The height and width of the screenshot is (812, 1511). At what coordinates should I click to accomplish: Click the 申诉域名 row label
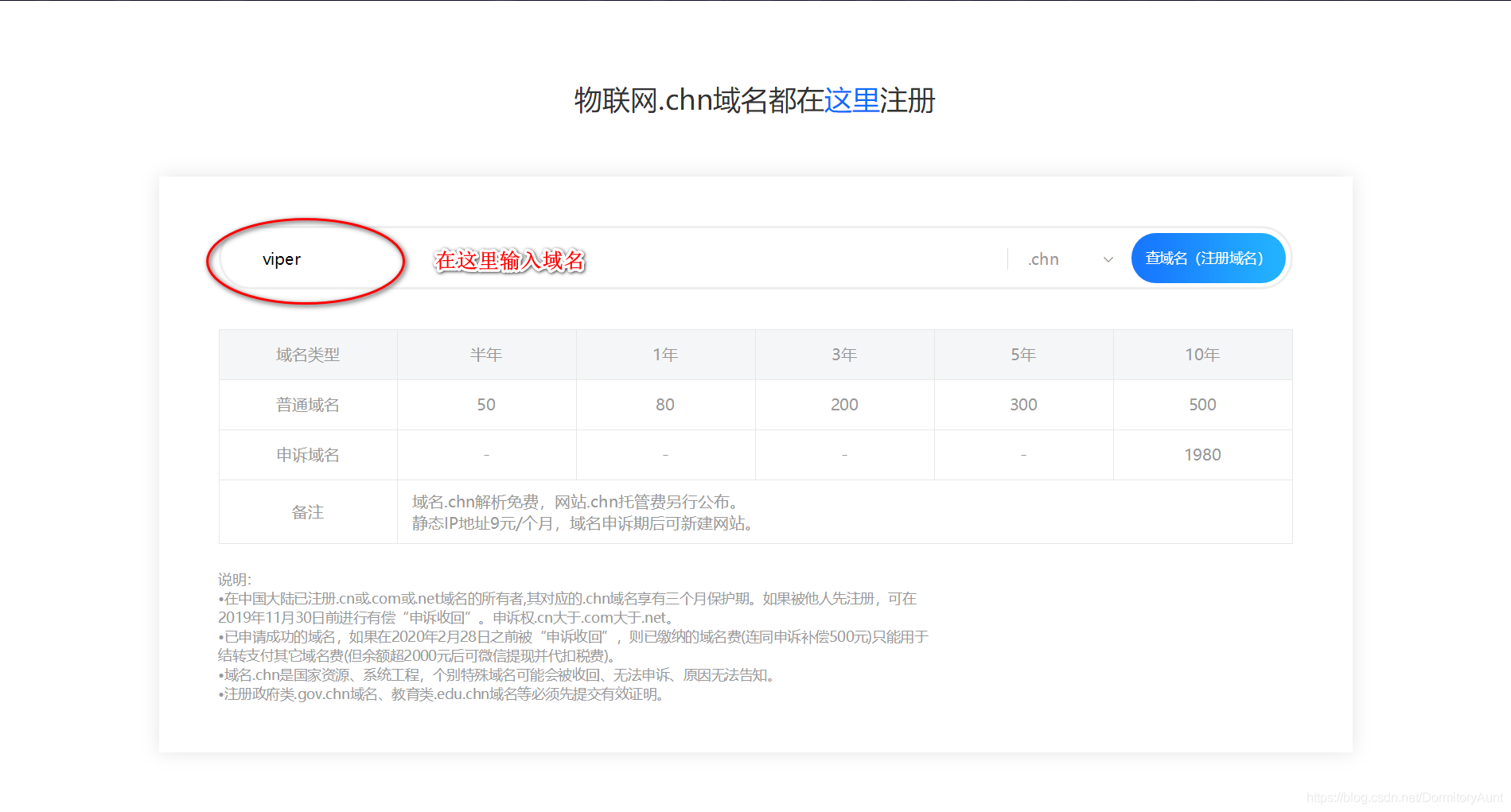pos(307,454)
